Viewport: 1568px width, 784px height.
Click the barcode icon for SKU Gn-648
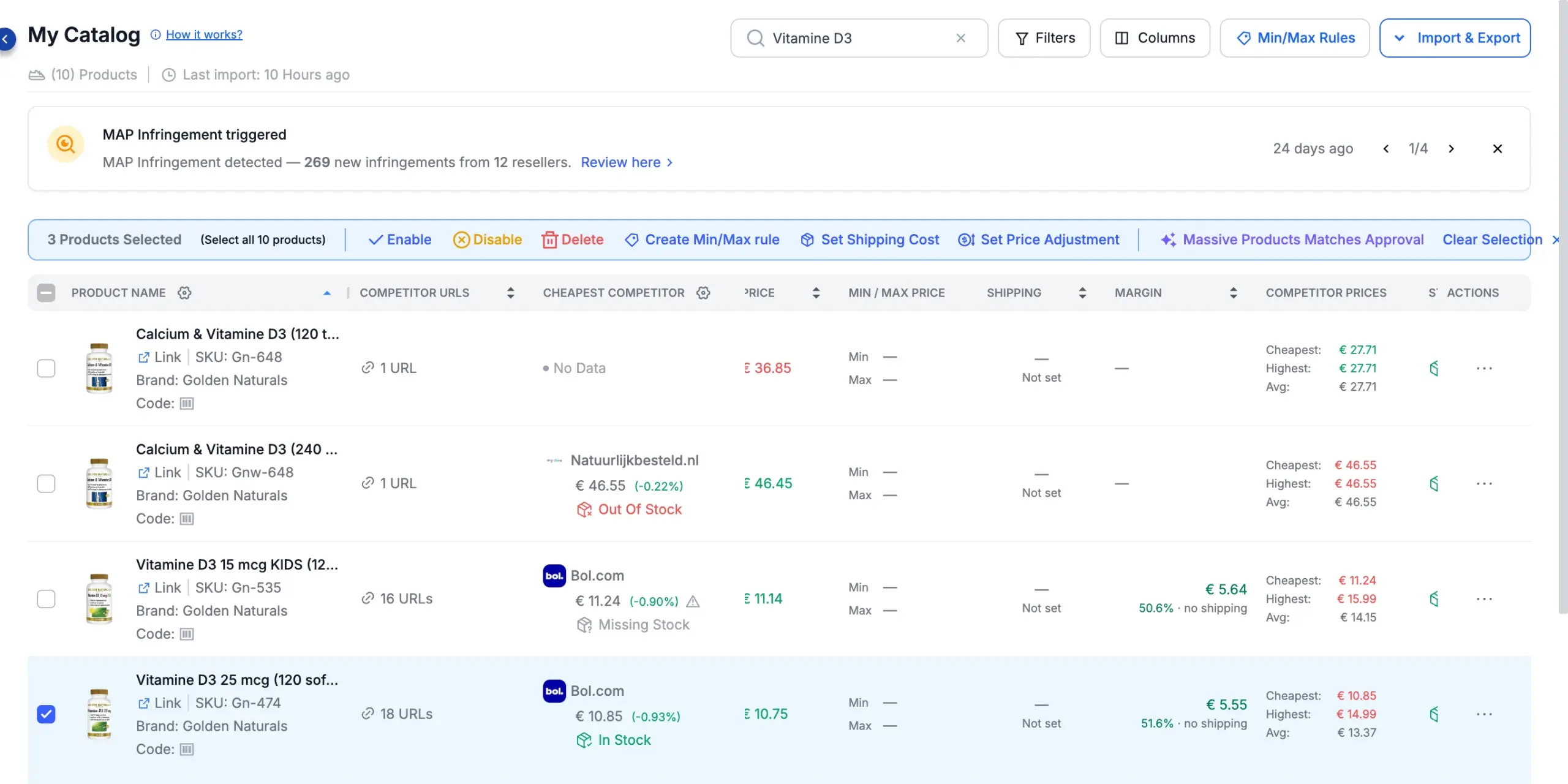(x=187, y=403)
